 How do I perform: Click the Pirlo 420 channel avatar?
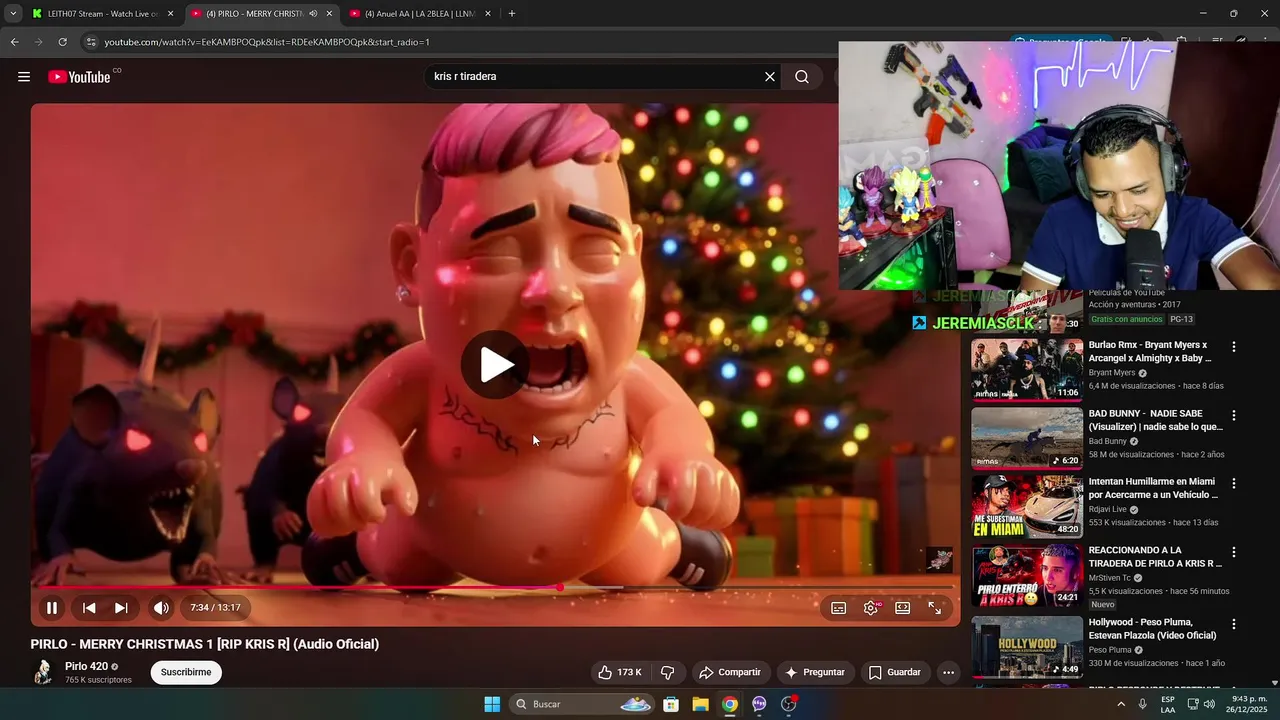pyautogui.click(x=43, y=672)
